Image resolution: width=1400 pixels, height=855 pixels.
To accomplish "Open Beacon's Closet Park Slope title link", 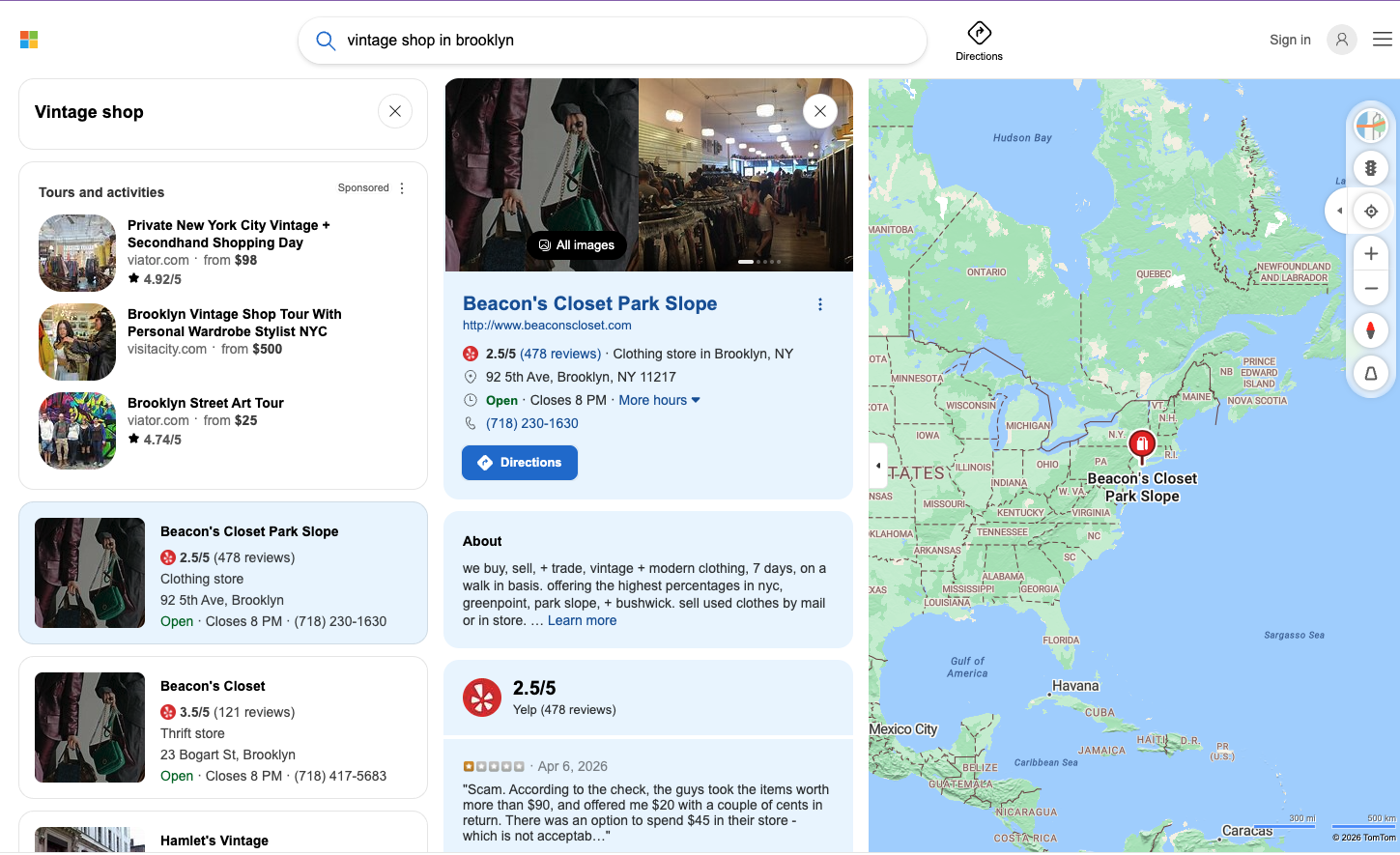I will (590, 303).
